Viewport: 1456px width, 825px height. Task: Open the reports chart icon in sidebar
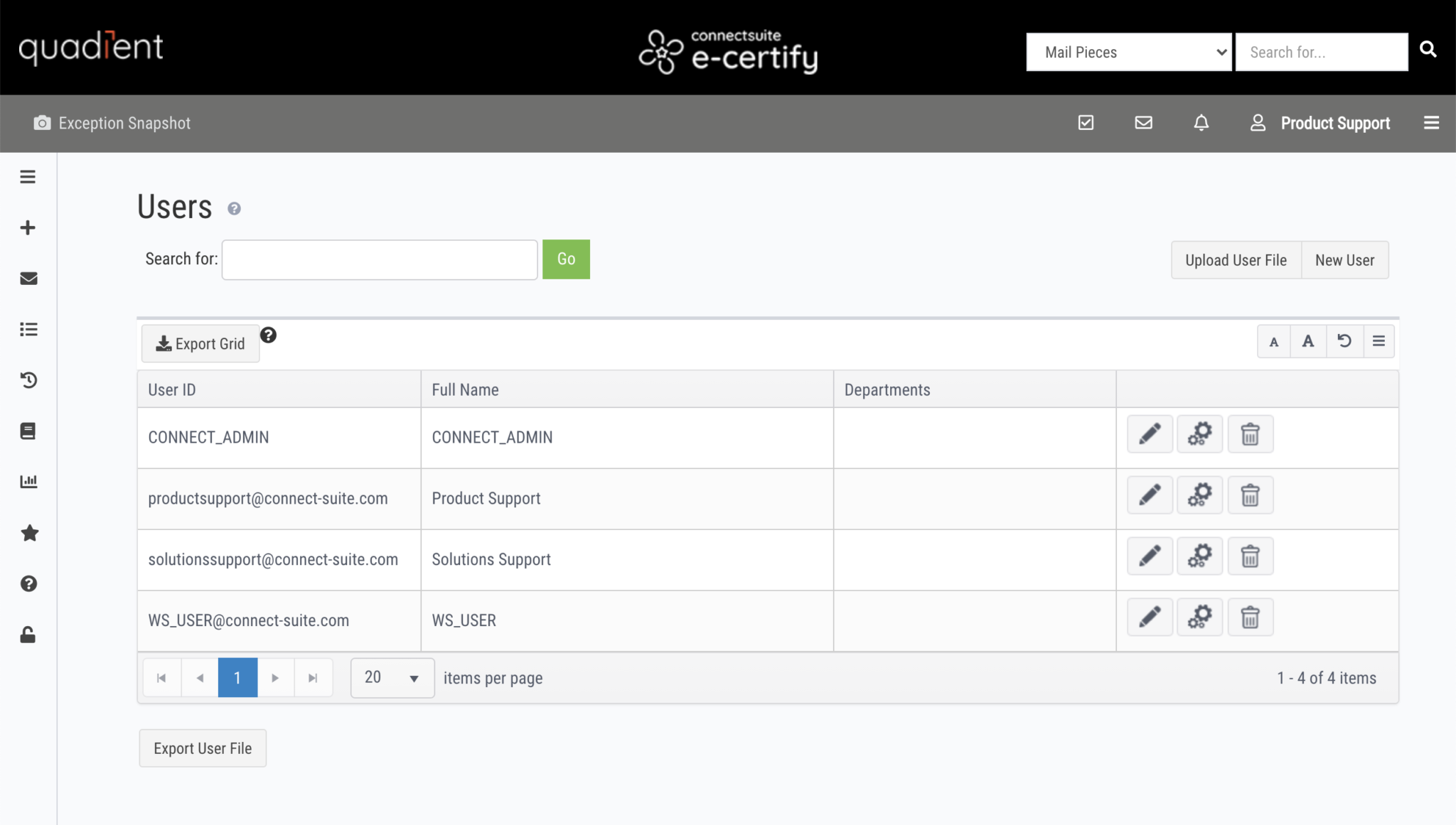[x=28, y=481]
